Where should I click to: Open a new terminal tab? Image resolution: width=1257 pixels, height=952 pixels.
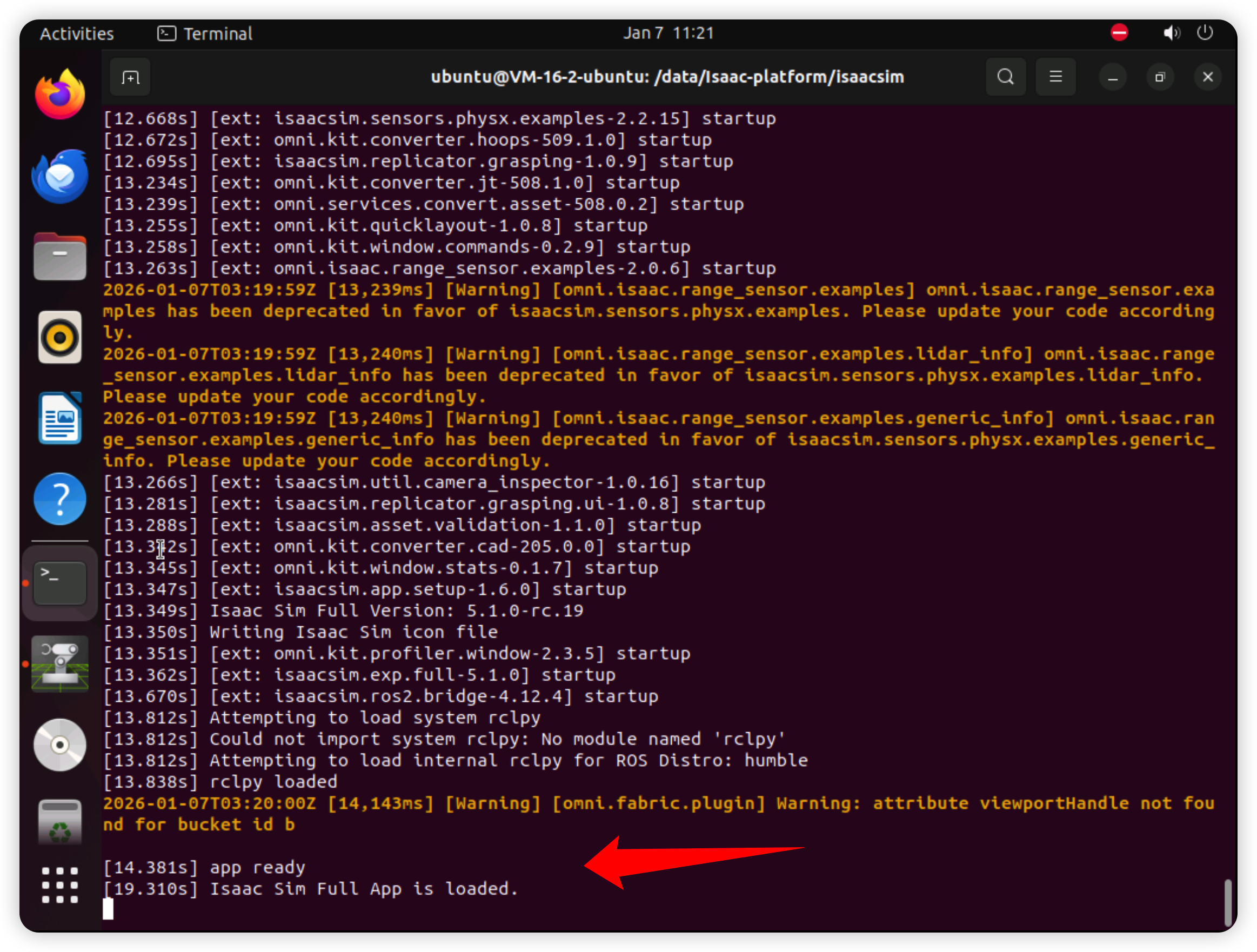(x=130, y=77)
